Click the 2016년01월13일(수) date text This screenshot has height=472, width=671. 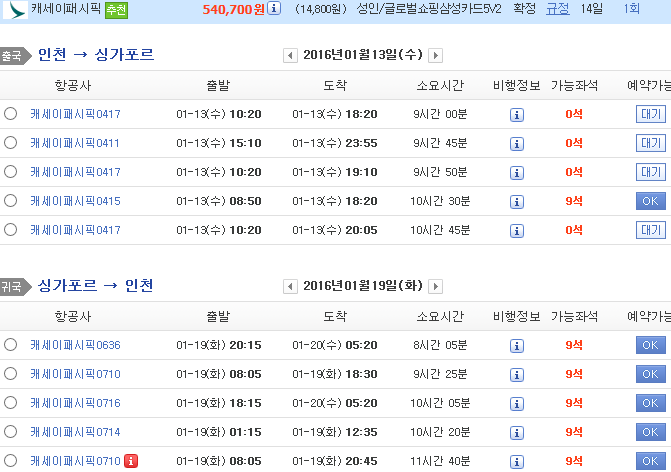point(363,55)
